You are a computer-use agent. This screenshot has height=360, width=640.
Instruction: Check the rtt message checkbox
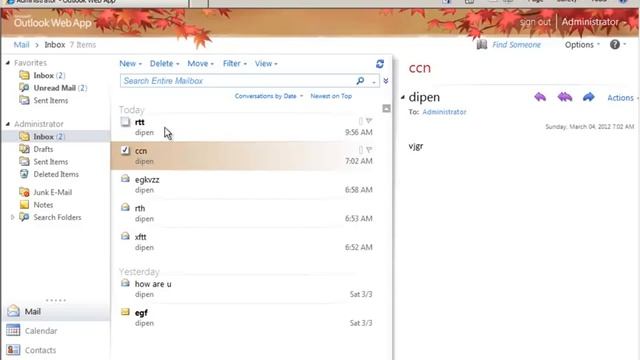click(x=125, y=122)
